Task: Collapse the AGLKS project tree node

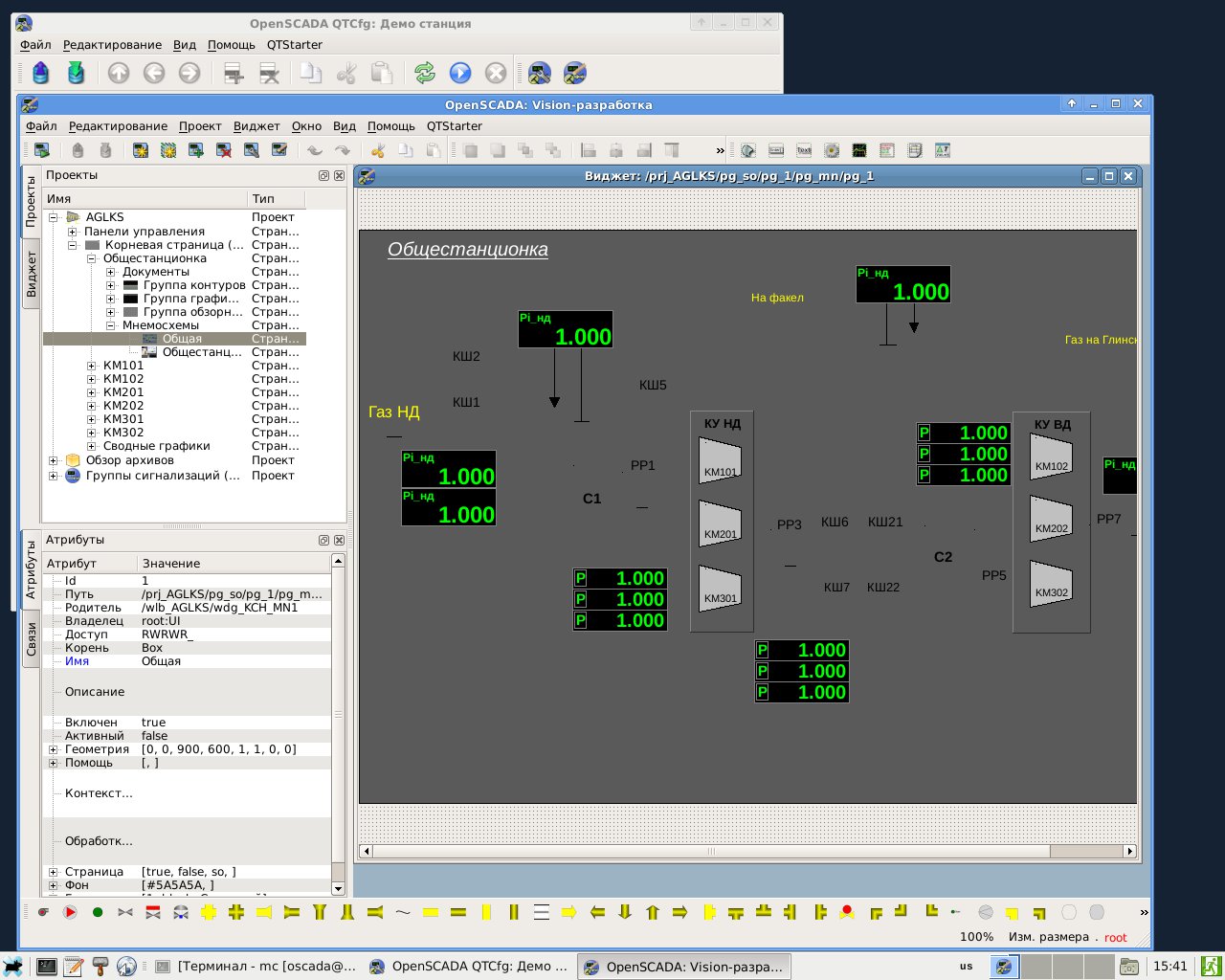Action: click(x=55, y=218)
